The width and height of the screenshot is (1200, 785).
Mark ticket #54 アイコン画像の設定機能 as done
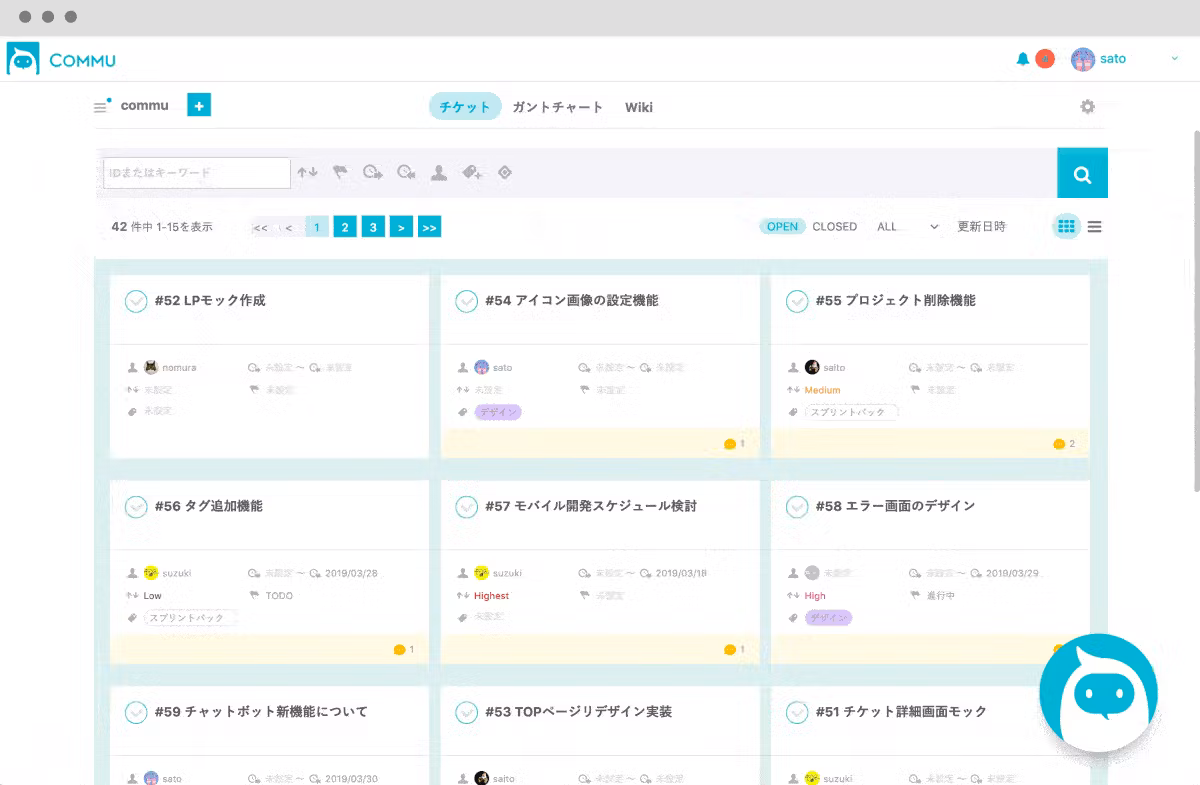click(x=466, y=301)
